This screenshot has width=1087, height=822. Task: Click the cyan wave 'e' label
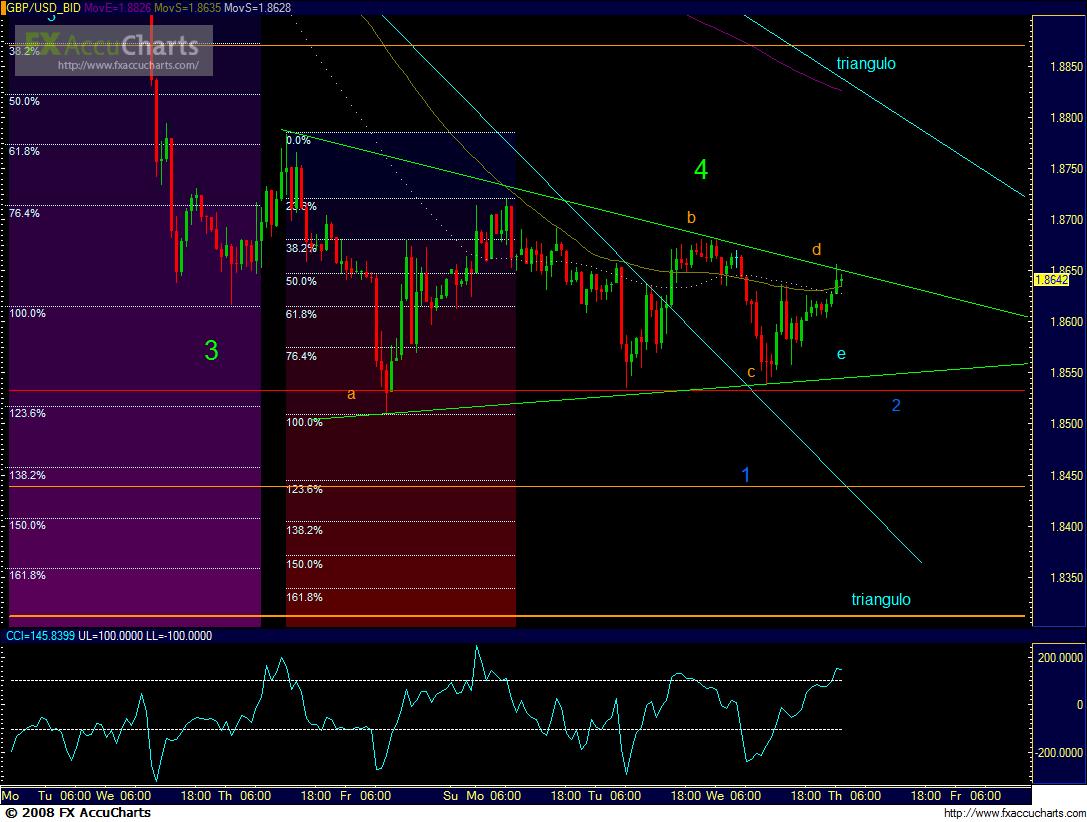point(841,354)
